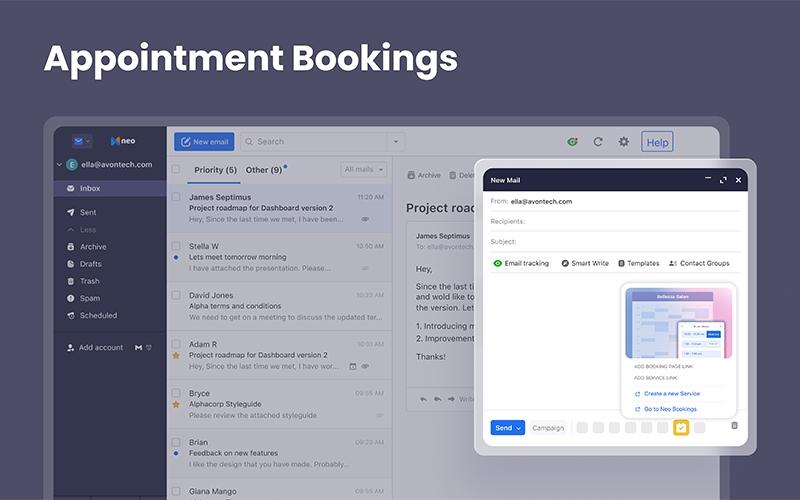The width and height of the screenshot is (800, 500).
Task: Open settings gear icon
Action: 623,142
